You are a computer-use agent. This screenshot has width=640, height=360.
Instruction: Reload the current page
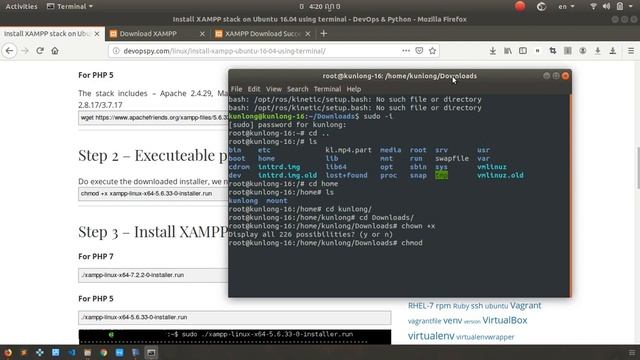(x=40, y=51)
